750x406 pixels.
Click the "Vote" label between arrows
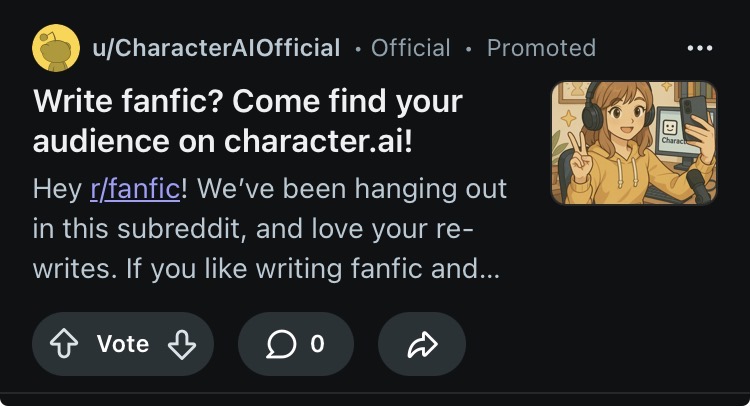point(123,345)
